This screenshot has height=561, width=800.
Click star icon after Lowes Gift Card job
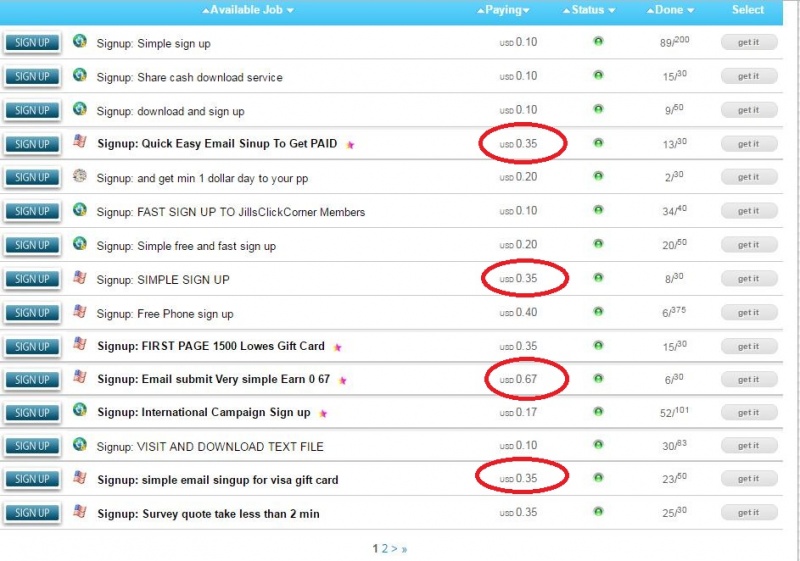point(337,347)
